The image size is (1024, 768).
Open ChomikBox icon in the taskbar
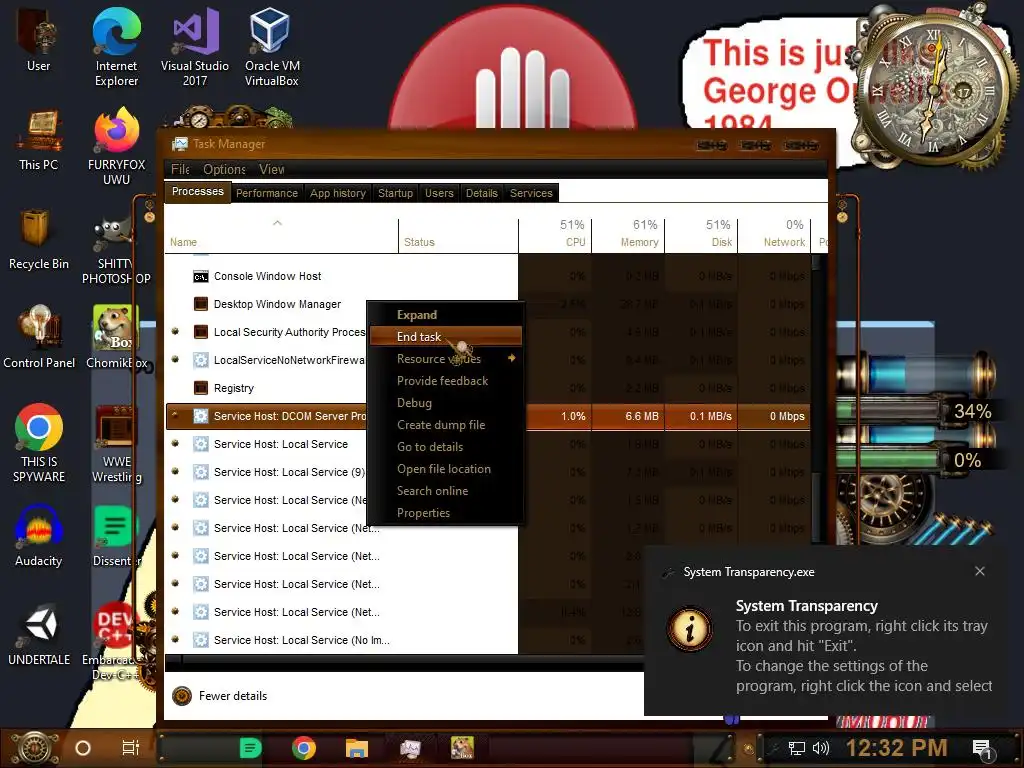(x=462, y=748)
